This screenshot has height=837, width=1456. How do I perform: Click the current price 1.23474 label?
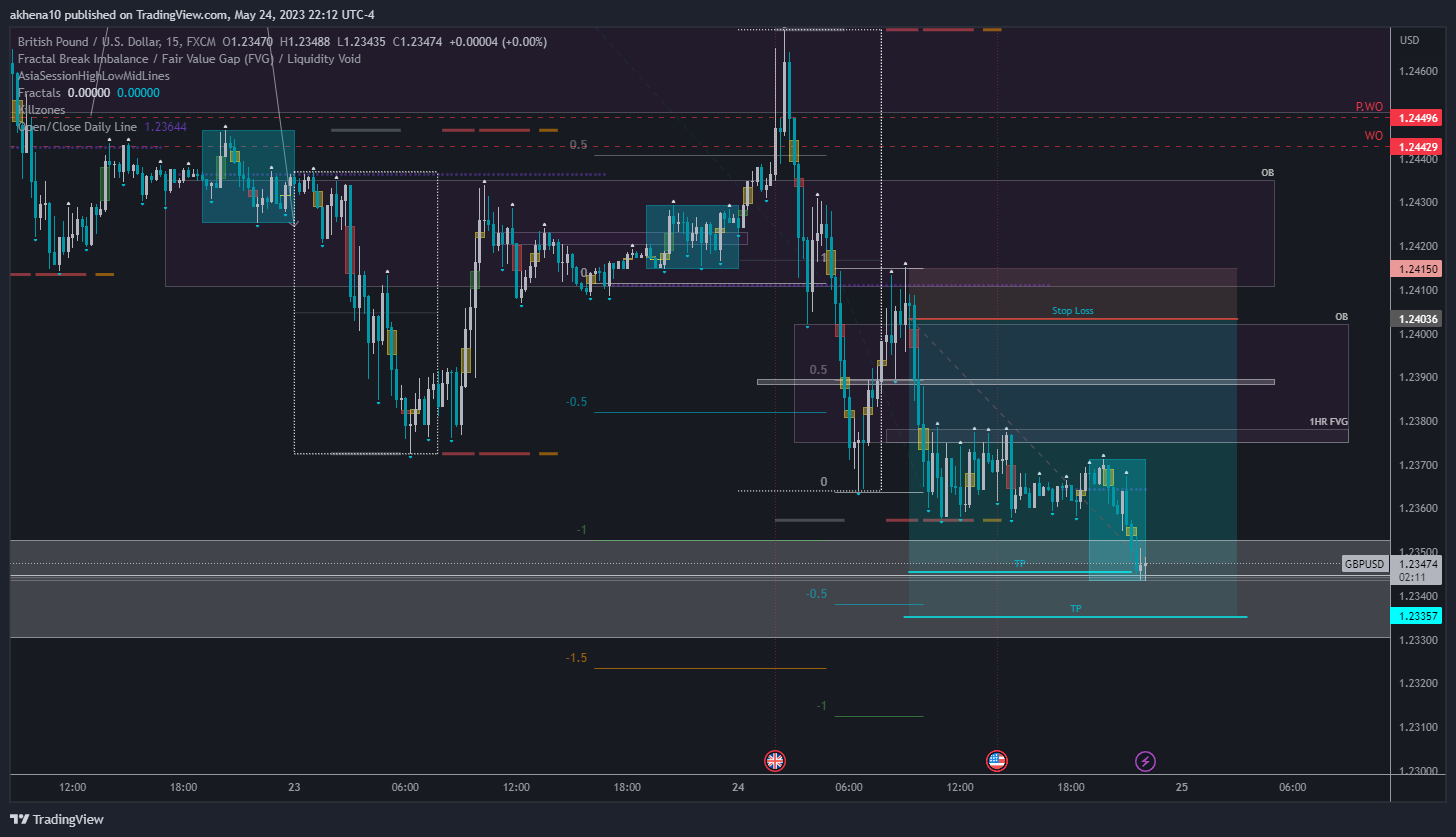tap(1419, 564)
